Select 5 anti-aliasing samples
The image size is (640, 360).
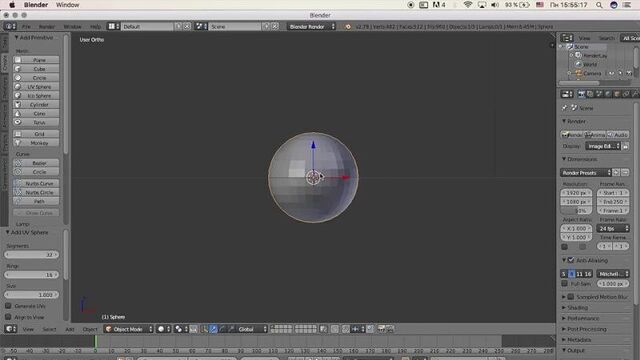click(564, 274)
